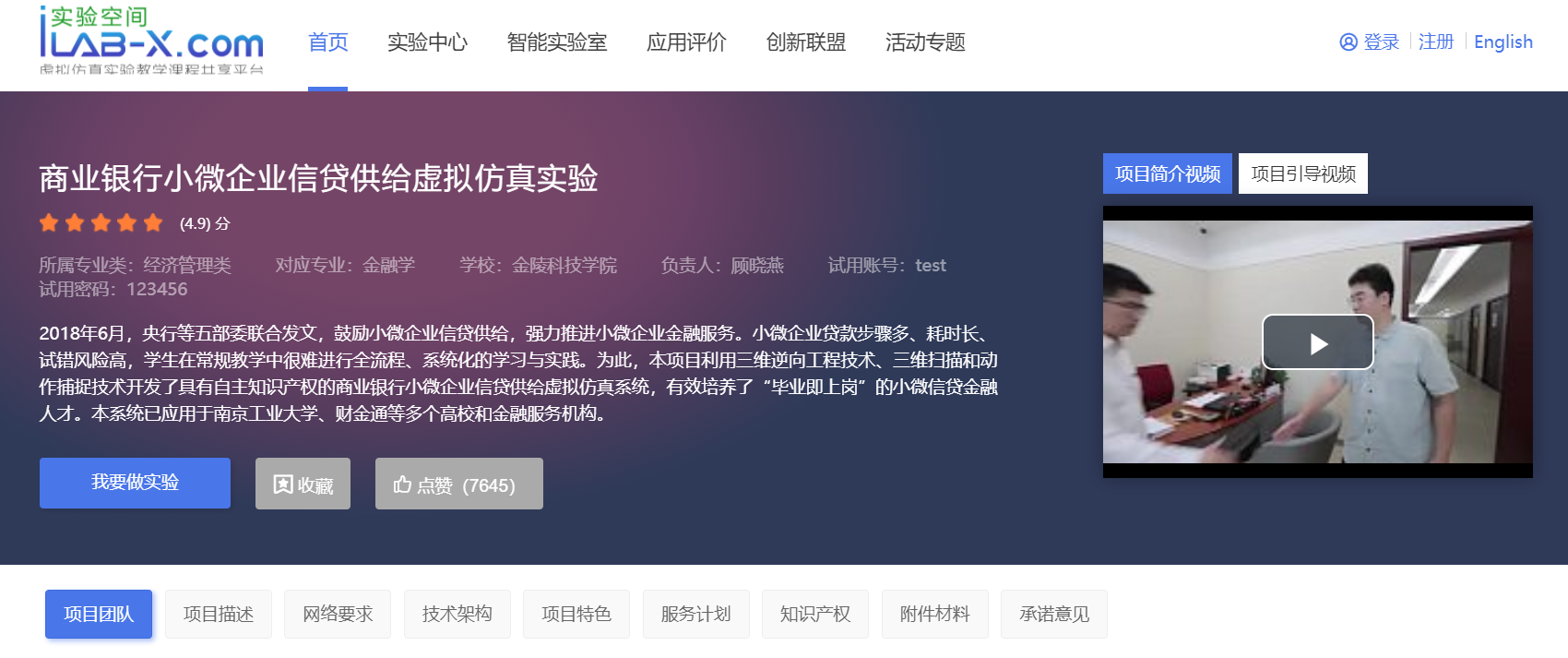The width and height of the screenshot is (1568, 658).
Task: Open the 应用评价 page
Action: tap(686, 42)
